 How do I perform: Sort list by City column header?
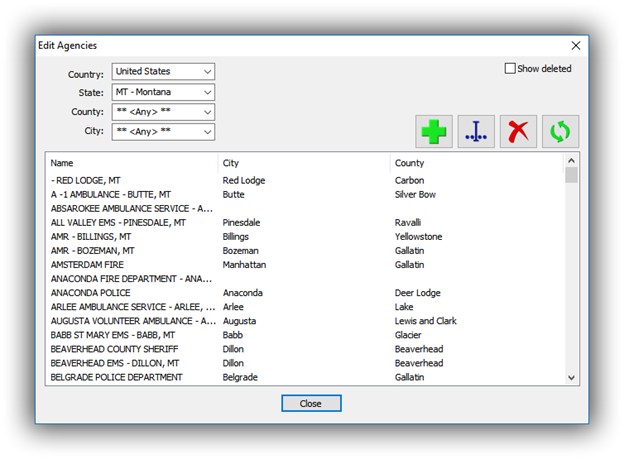point(304,163)
